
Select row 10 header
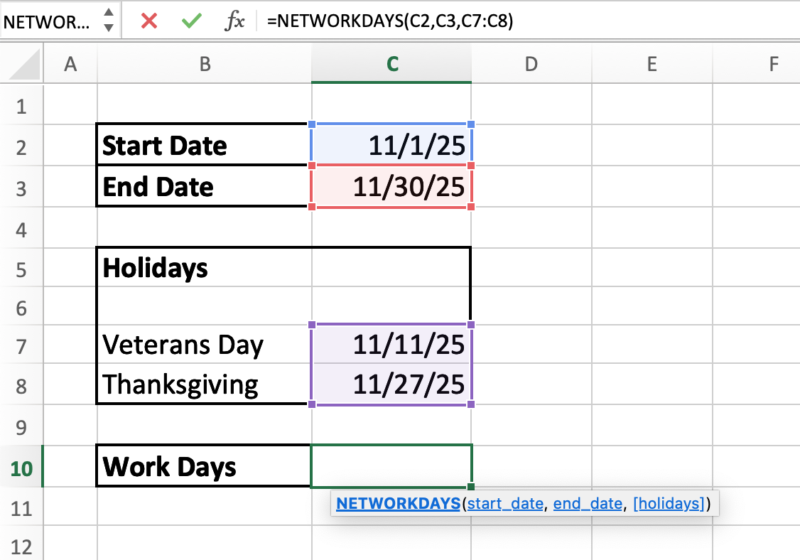21,467
